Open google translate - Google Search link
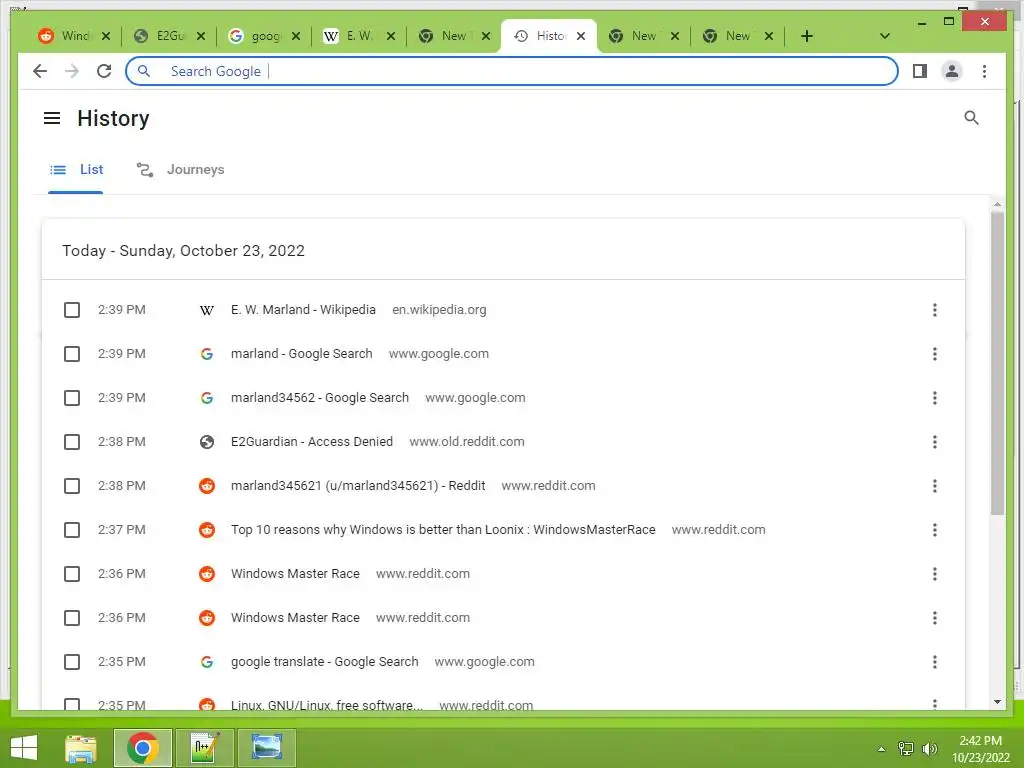This screenshot has height=768, width=1024. pos(325,662)
